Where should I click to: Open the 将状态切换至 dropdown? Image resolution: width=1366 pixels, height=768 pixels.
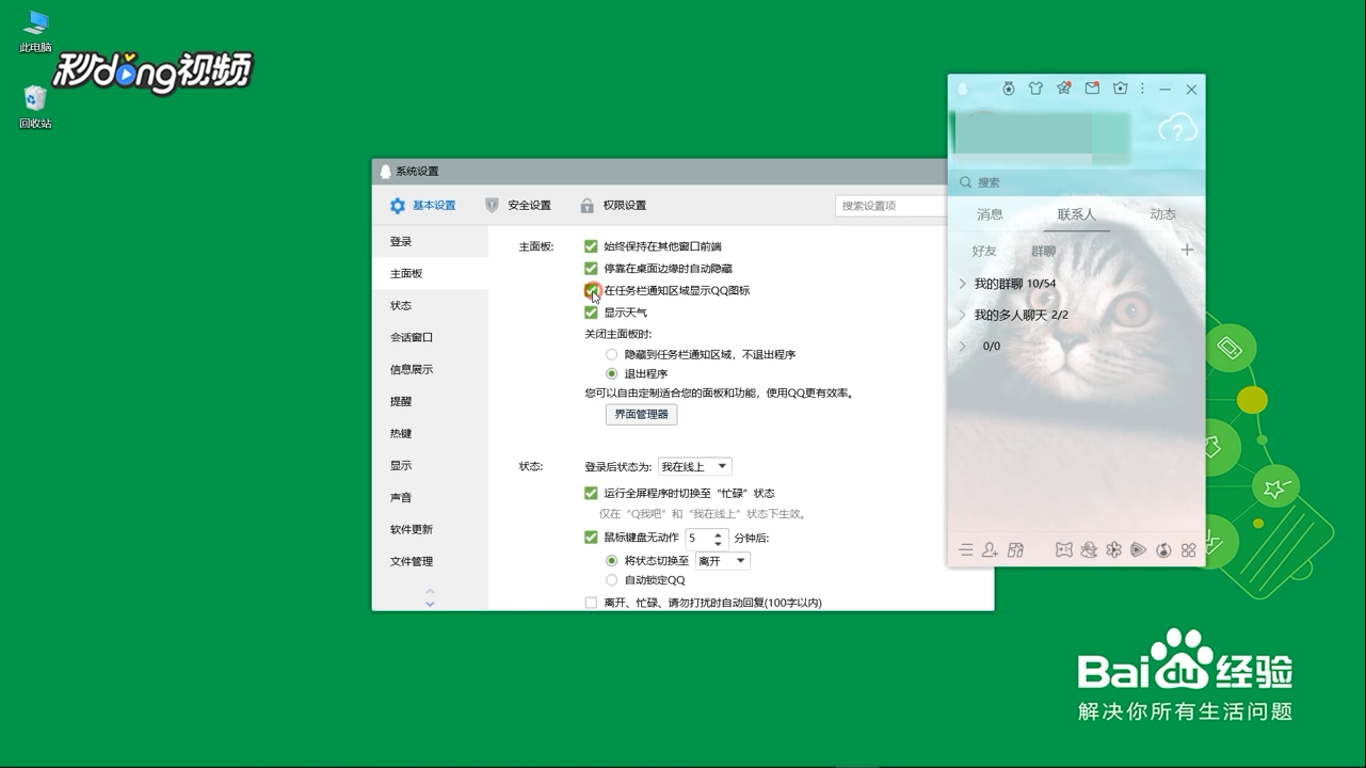point(721,560)
